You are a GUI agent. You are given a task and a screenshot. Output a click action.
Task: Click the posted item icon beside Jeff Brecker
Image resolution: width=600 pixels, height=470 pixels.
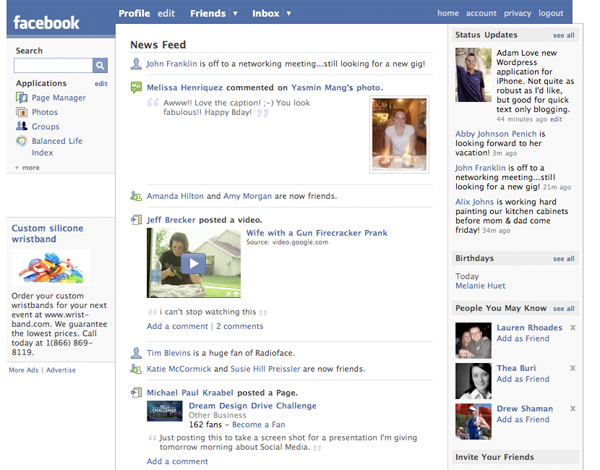(136, 220)
